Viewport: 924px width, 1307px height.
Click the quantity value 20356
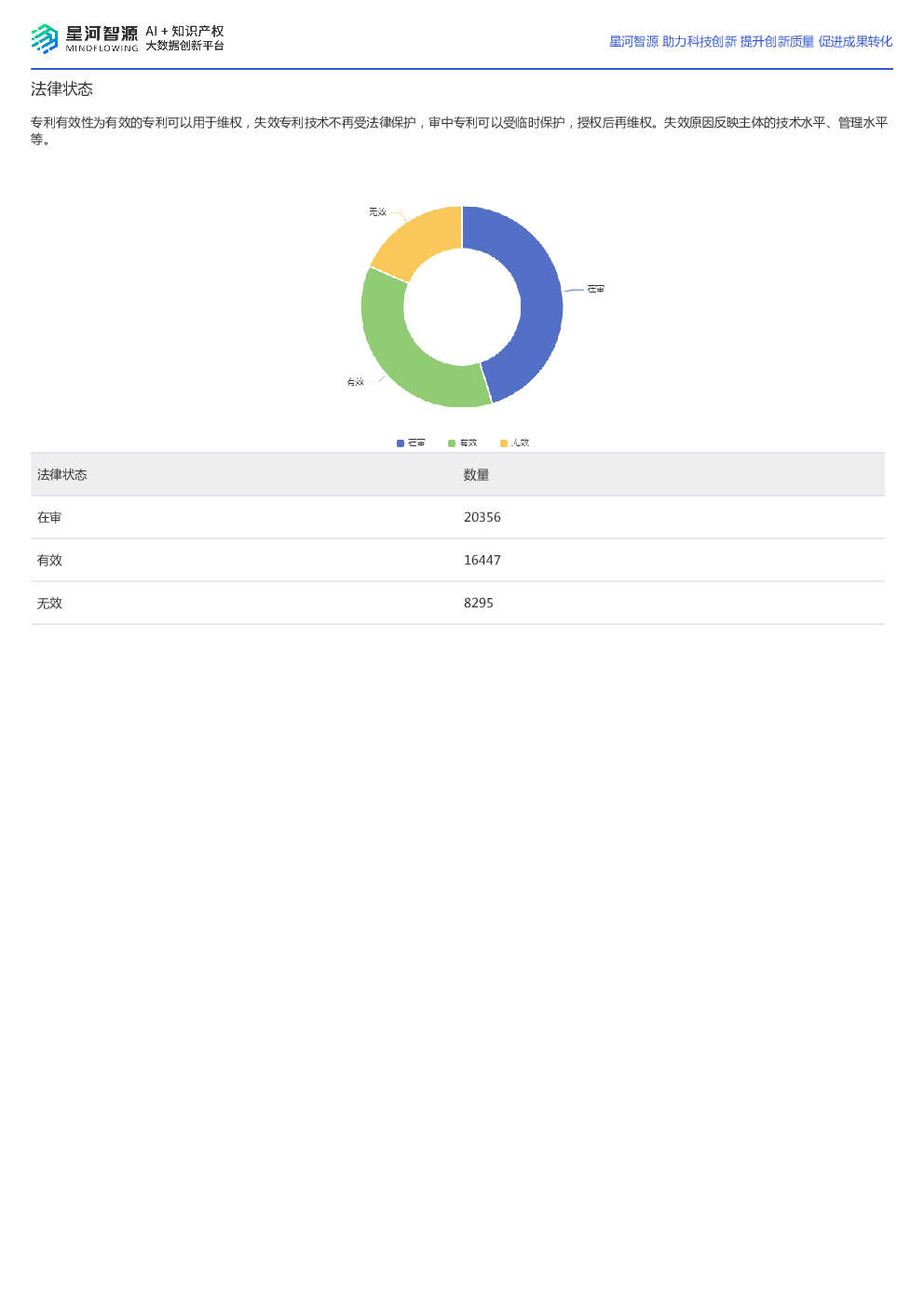click(x=482, y=518)
